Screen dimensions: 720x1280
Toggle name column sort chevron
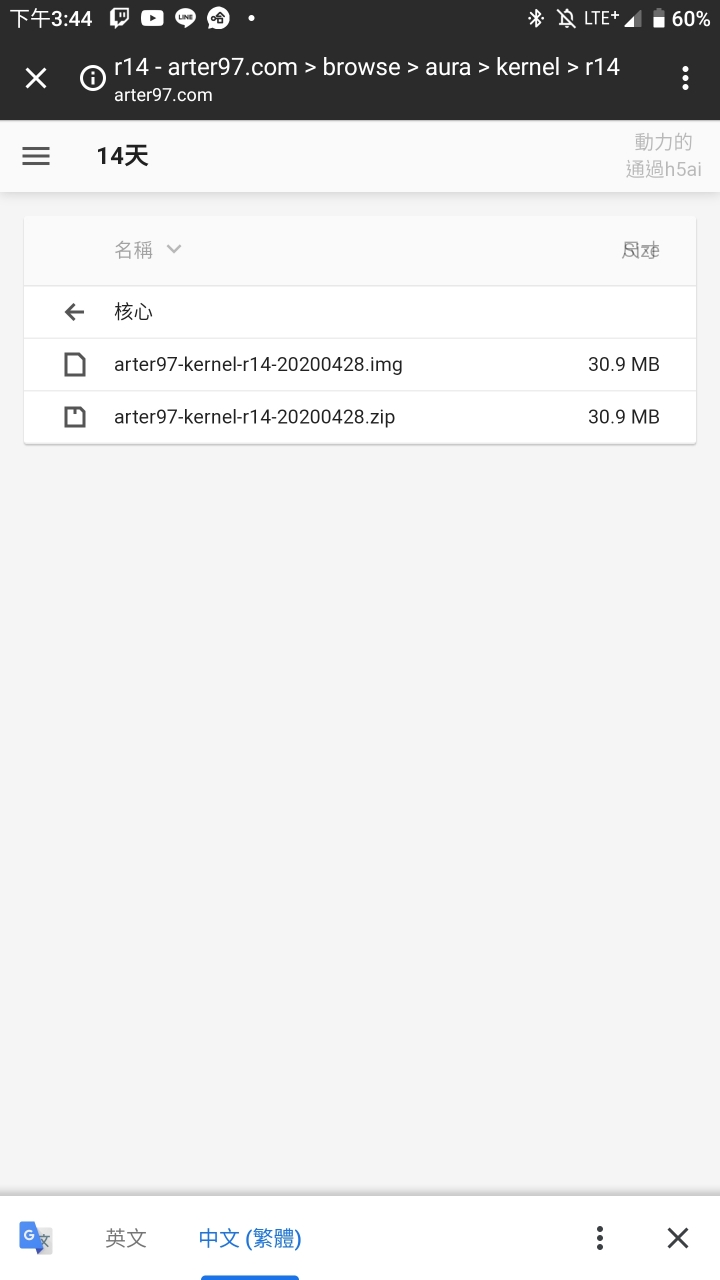tap(174, 249)
